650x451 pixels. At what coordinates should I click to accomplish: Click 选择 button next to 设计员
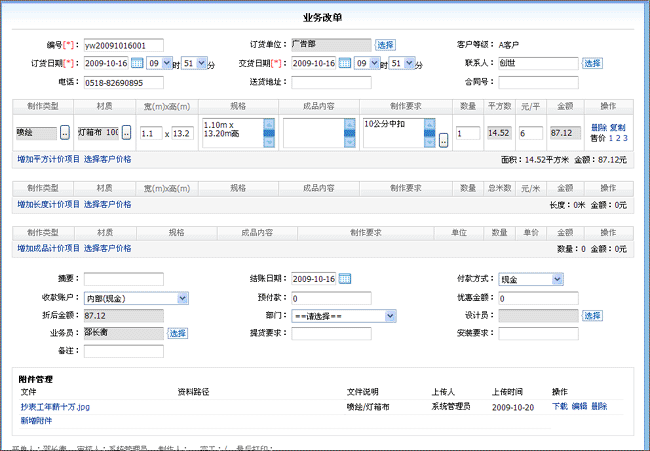pyautogui.click(x=592, y=316)
